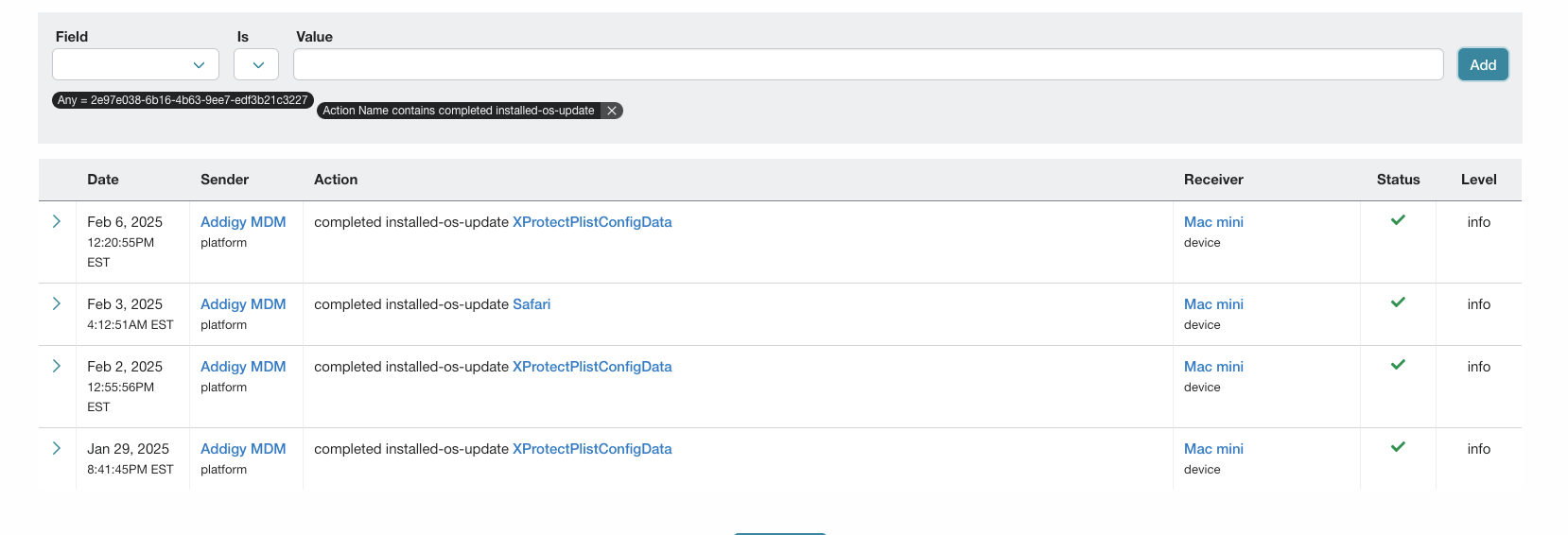Click the Jan 29, 2025 date text
This screenshot has width=1568, height=535.
128,449
